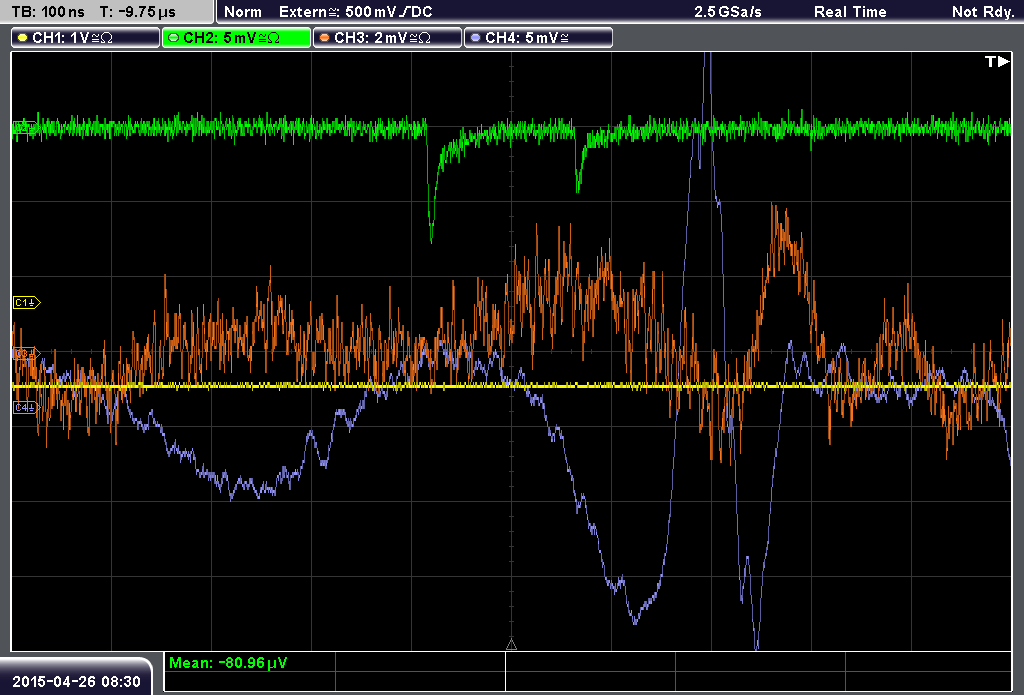Select the CH2: 5mV channel tab
The height and width of the screenshot is (695, 1024).
236,38
